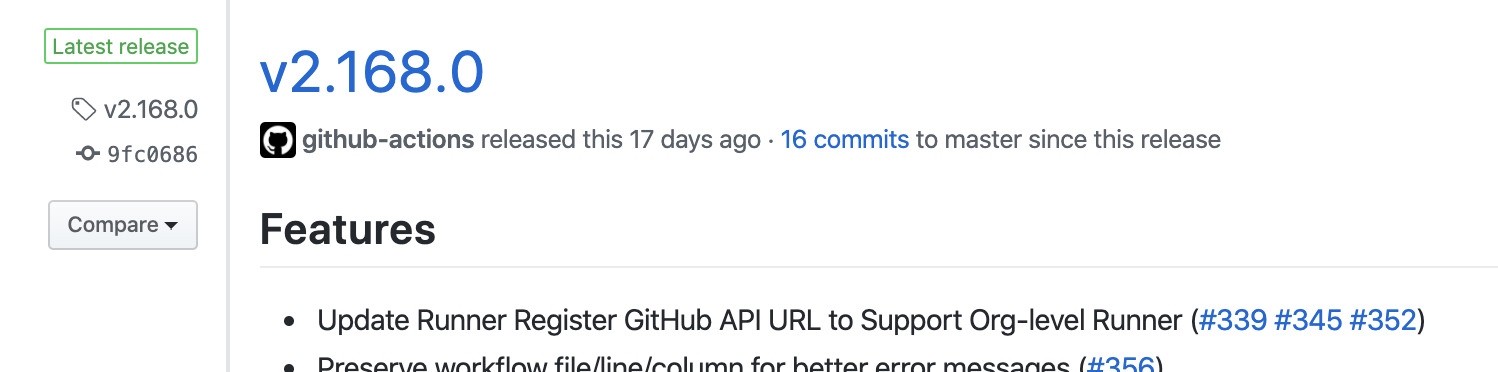The width and height of the screenshot is (1498, 372).
Task: Open pull request #345
Action: [x=1308, y=321]
